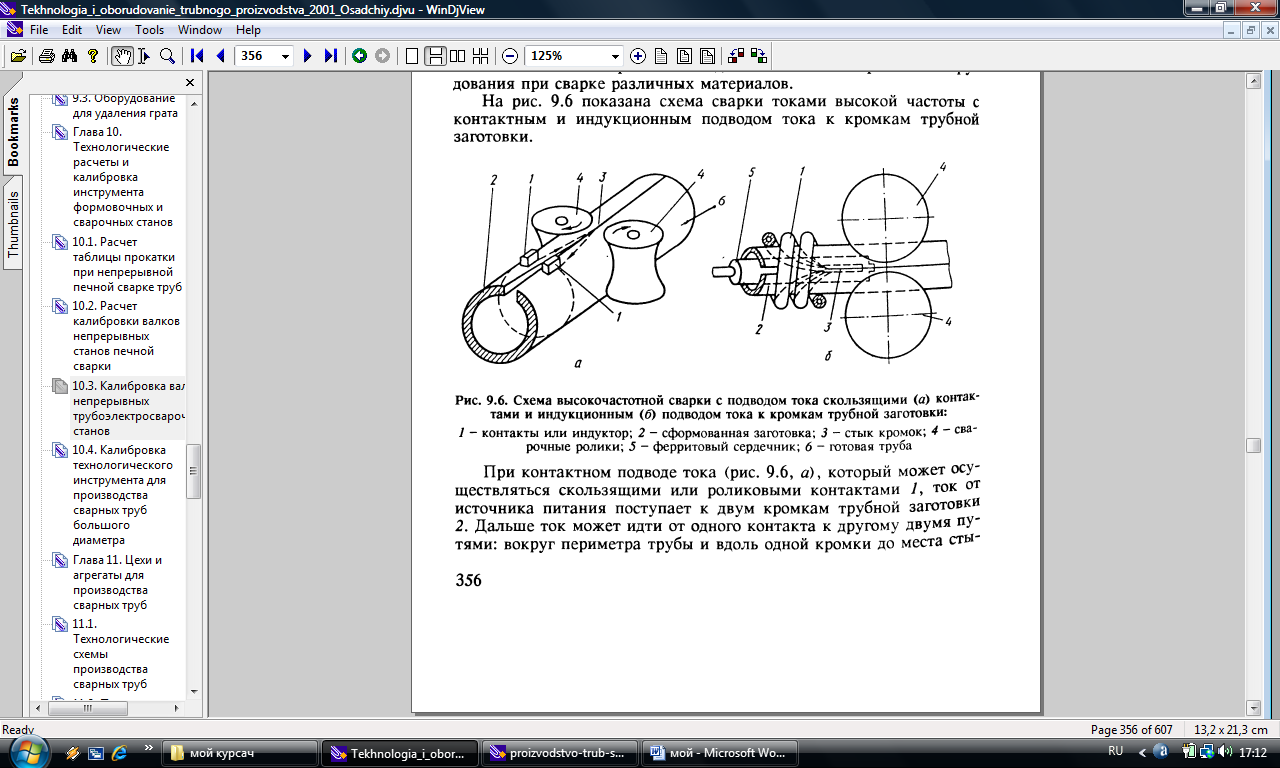Viewport: 1280px width, 768px height.
Task: Open the File menu
Action: pyautogui.click(x=39, y=30)
